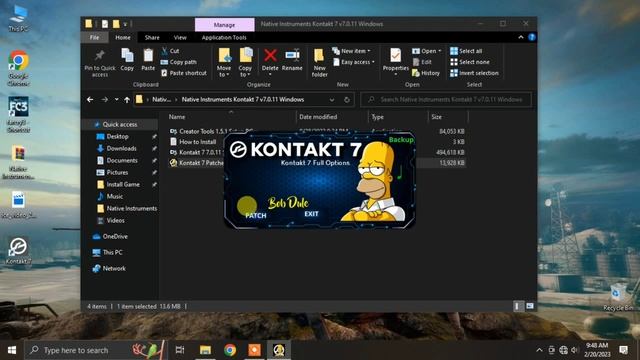Image resolution: width=640 pixels, height=360 pixels.
Task: Click Select all in the ribbon
Action: pos(466,51)
